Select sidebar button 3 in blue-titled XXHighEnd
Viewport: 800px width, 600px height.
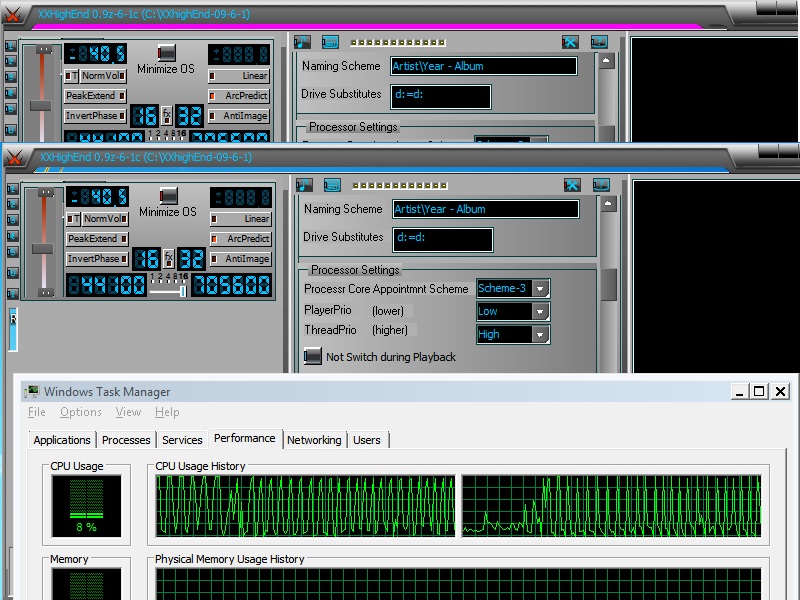[x=13, y=220]
